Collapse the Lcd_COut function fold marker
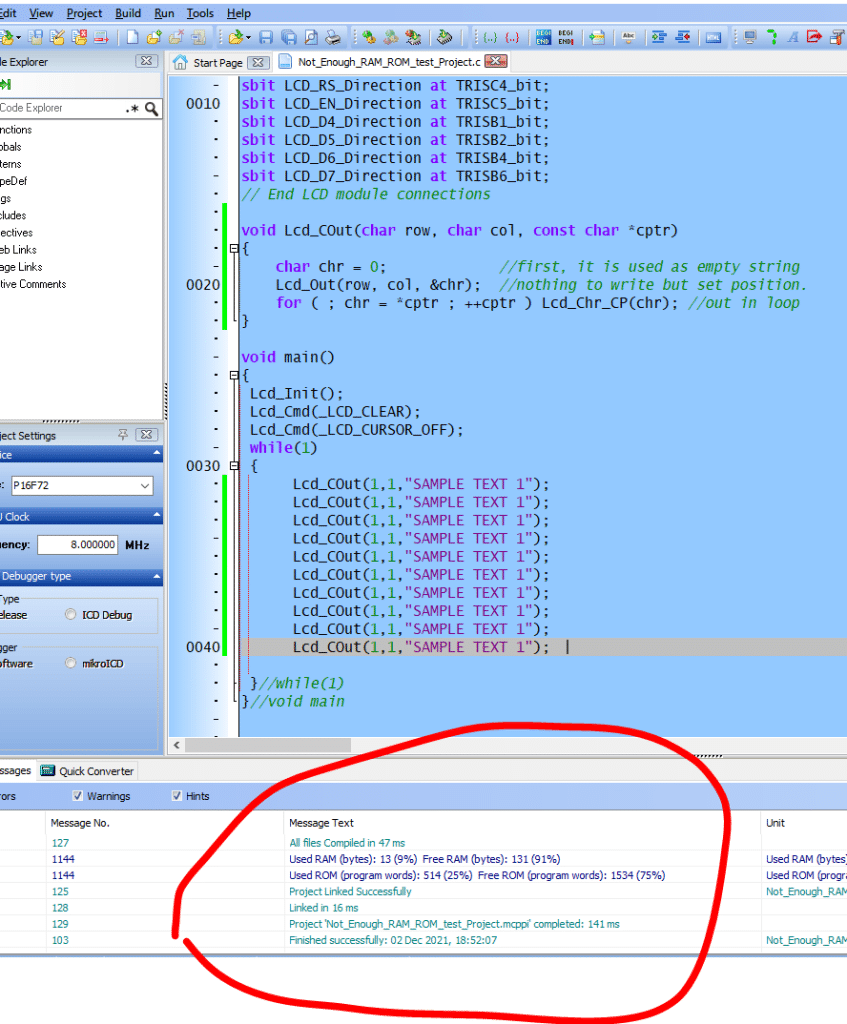847x1024 pixels. pyautogui.click(x=234, y=248)
